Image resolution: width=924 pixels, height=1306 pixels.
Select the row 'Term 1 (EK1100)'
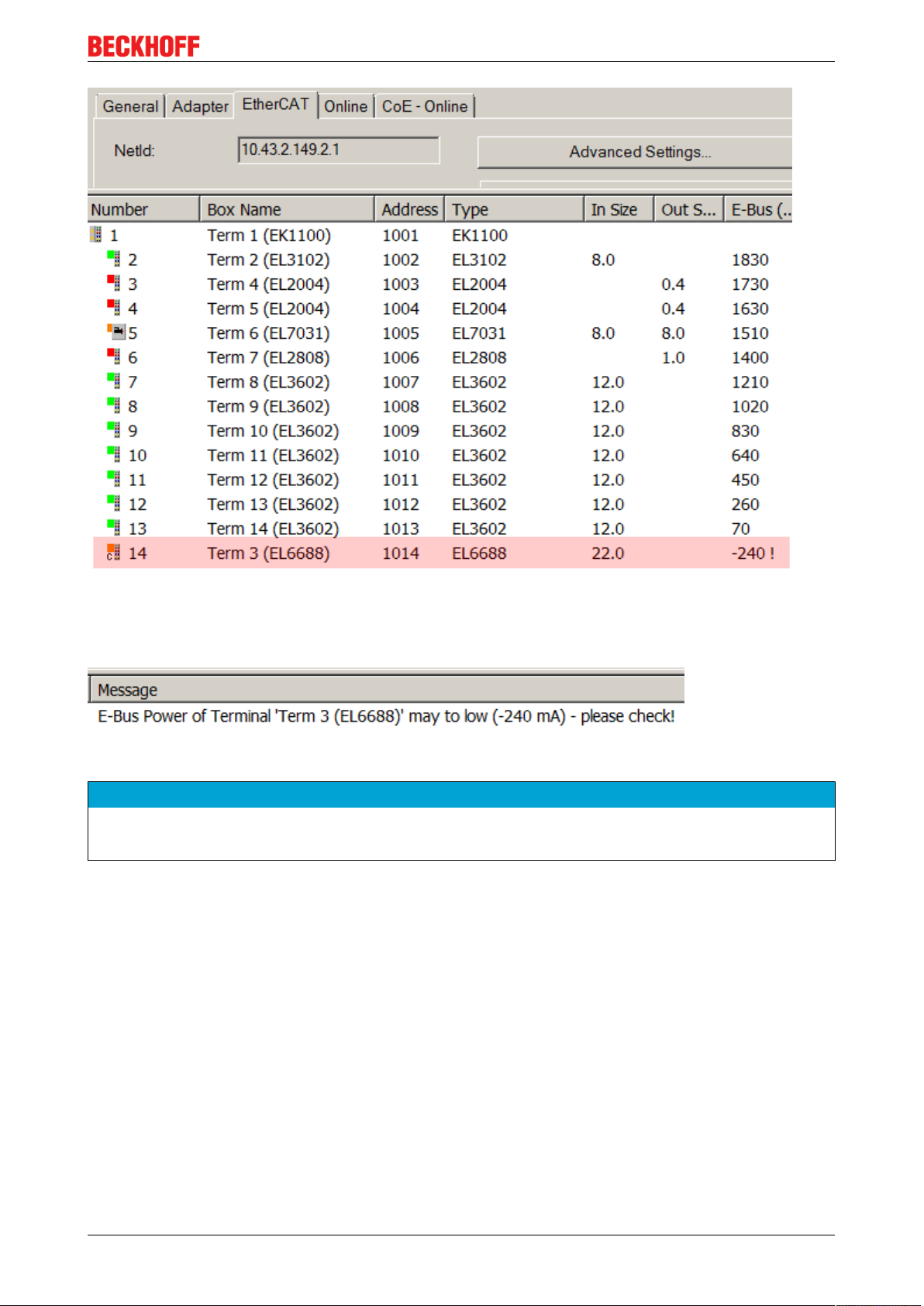coord(440,235)
